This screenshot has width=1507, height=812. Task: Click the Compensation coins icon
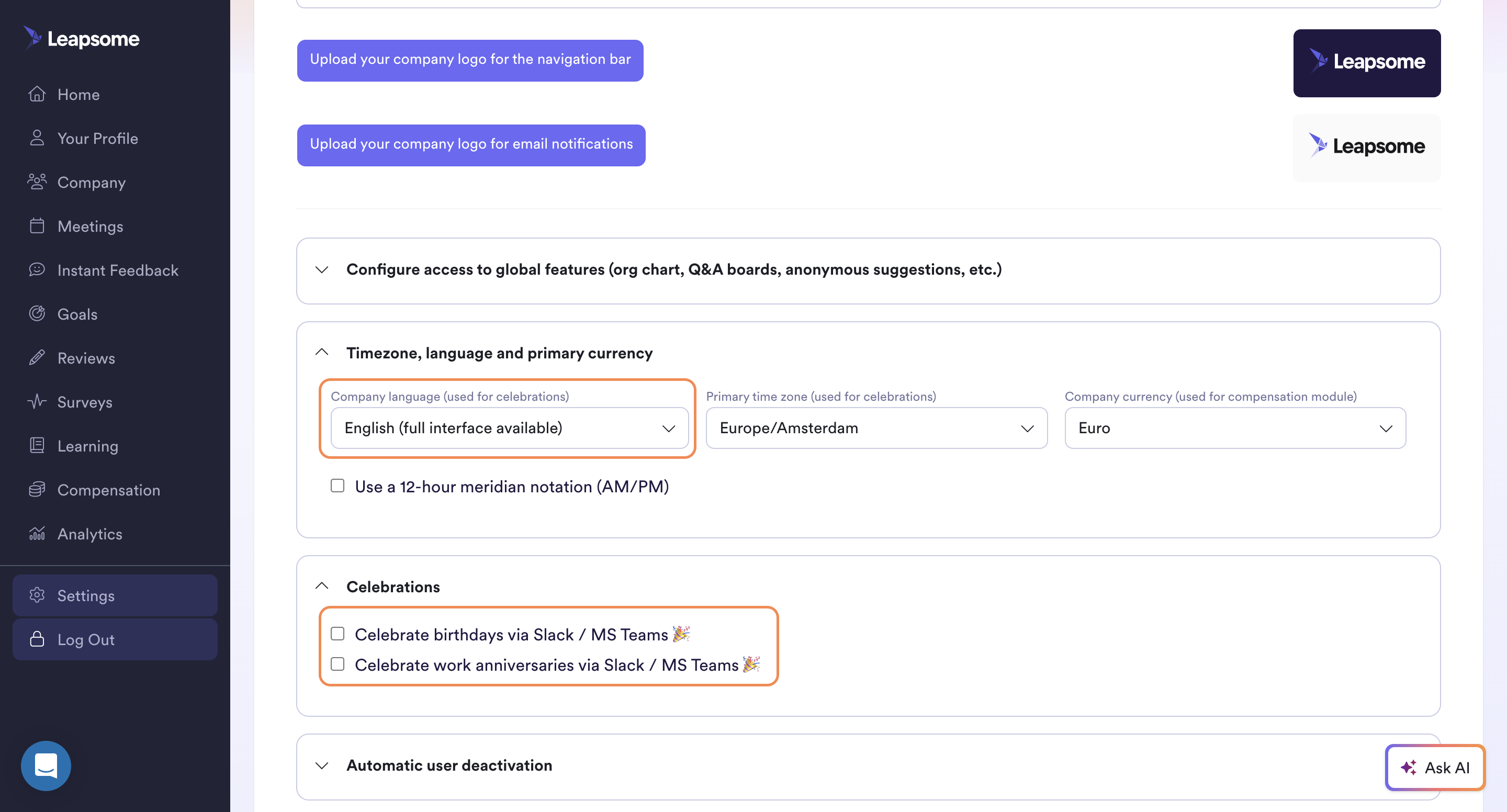37,489
